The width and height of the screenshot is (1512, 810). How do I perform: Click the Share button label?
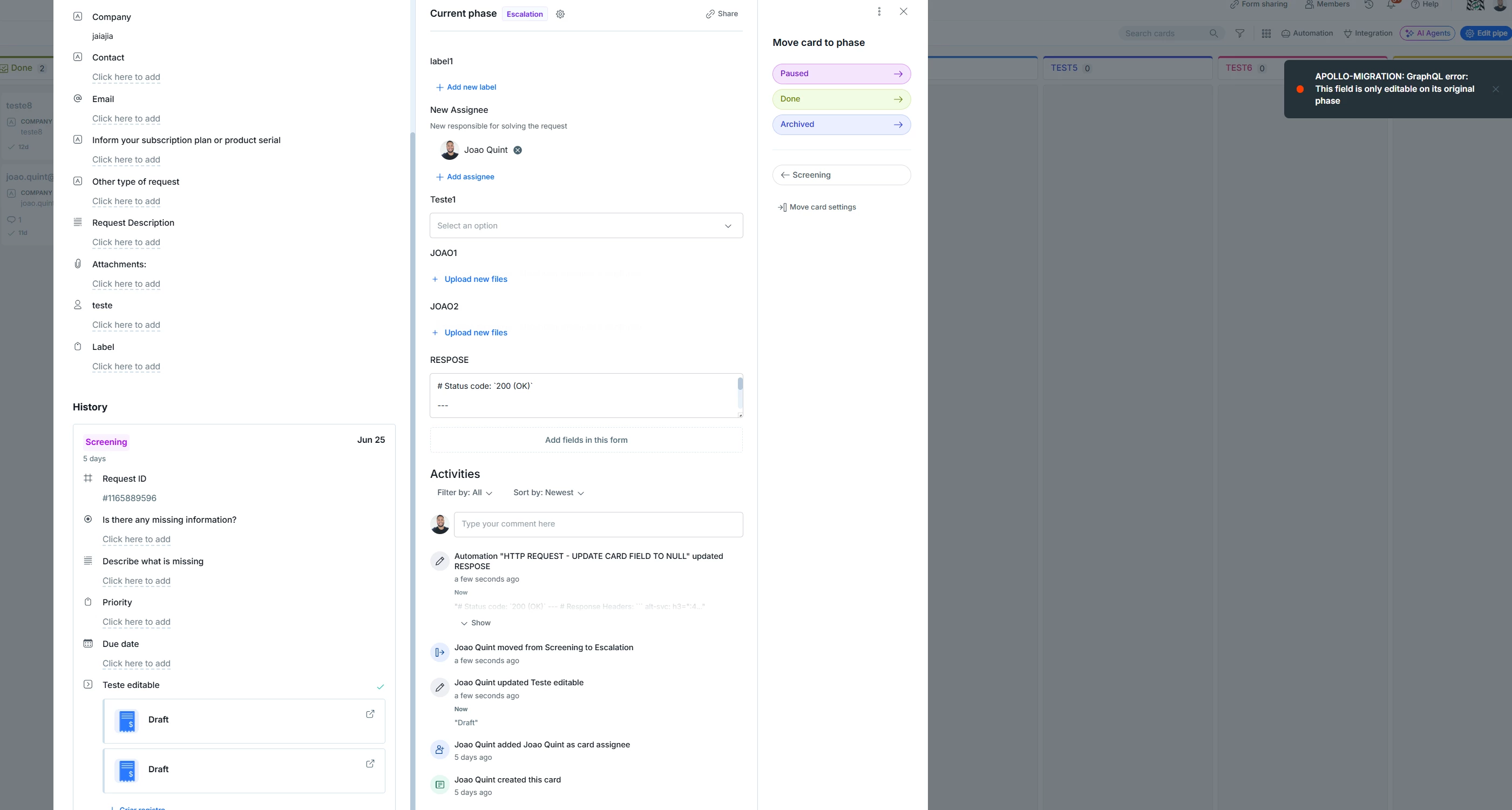(727, 14)
